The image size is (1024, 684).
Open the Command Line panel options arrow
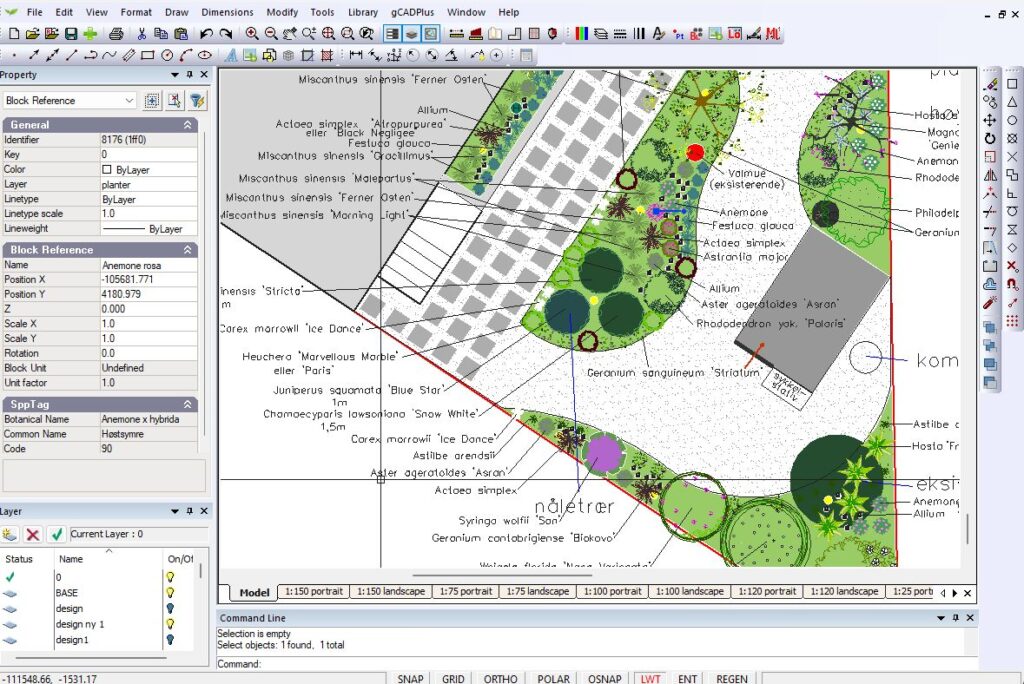tap(941, 618)
